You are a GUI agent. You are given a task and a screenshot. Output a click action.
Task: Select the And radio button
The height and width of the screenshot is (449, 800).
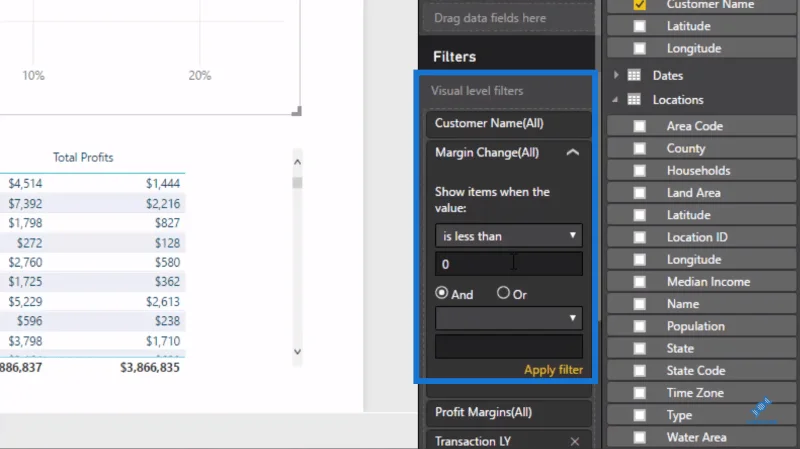tap(442, 293)
